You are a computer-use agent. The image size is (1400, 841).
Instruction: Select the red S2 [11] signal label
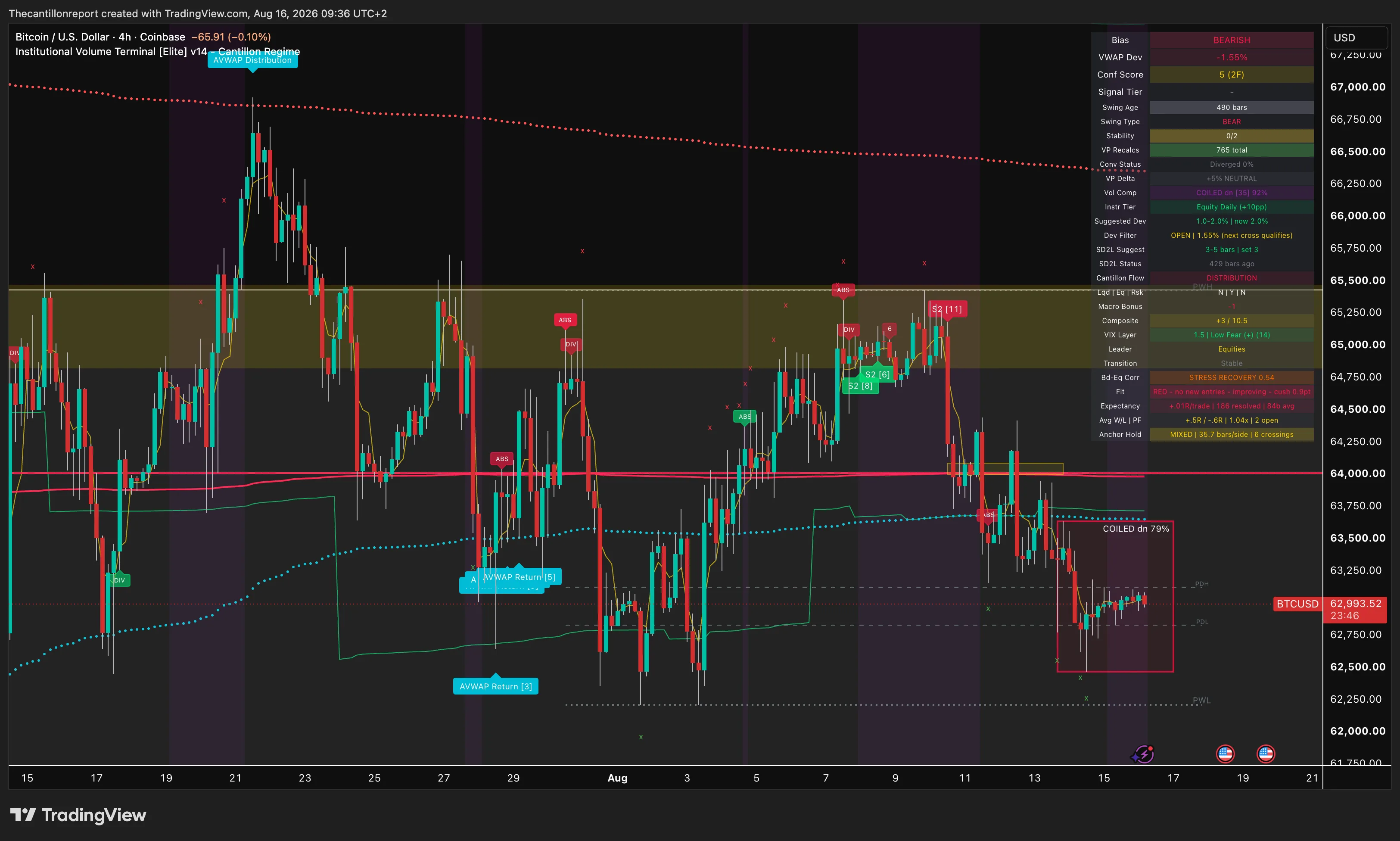click(x=947, y=309)
